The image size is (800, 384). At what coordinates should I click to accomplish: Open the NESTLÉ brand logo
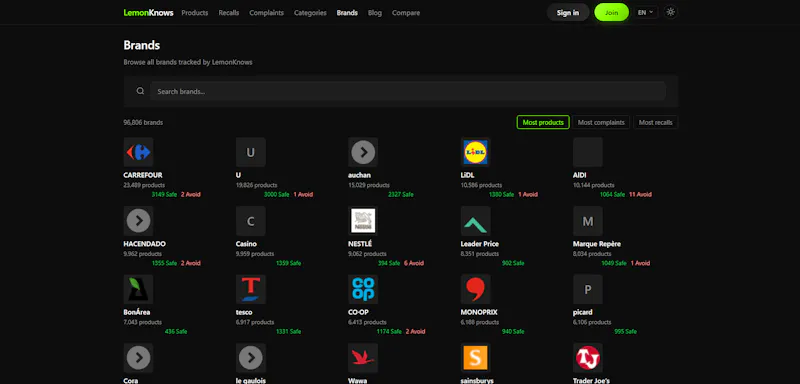point(363,221)
